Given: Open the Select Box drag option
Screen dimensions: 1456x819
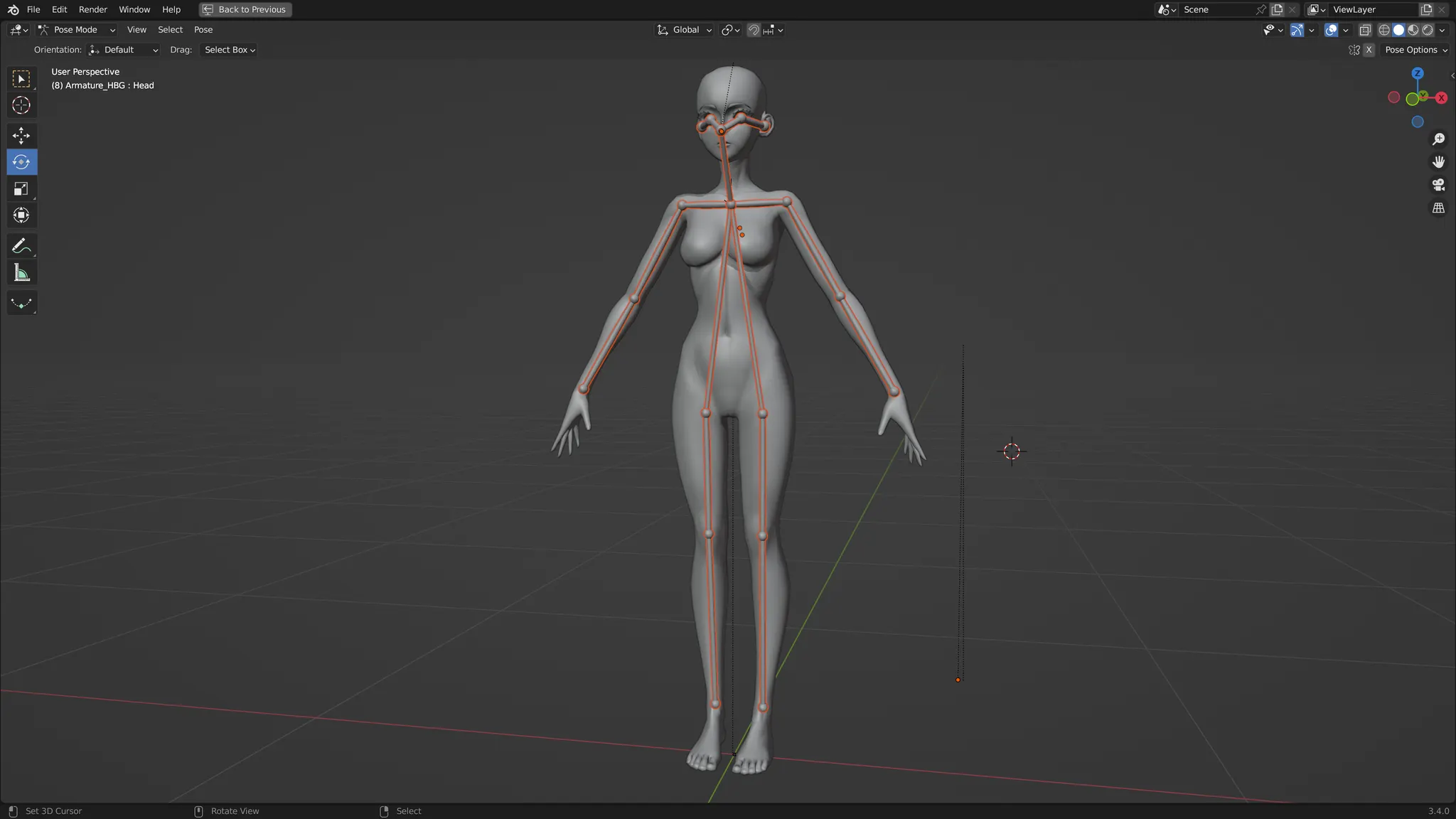Looking at the screenshot, I should click(x=230, y=50).
